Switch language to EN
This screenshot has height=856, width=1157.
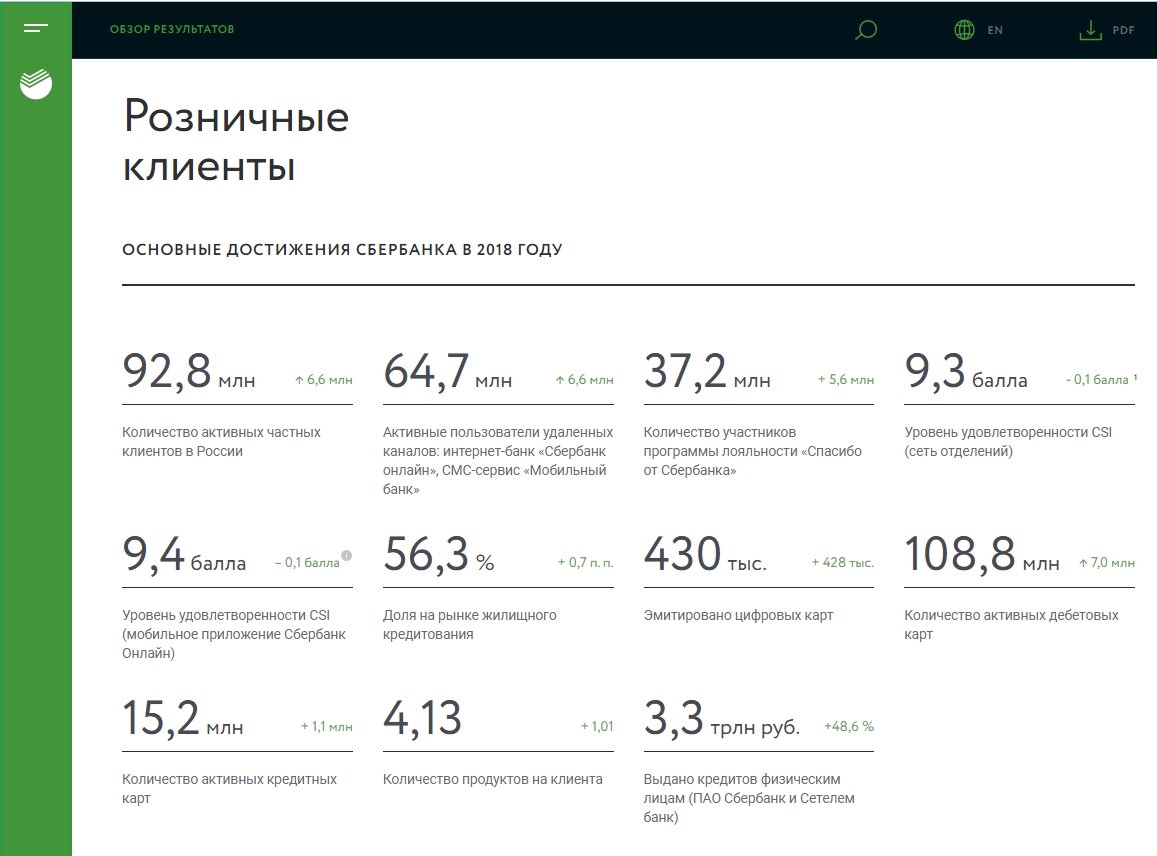click(995, 30)
